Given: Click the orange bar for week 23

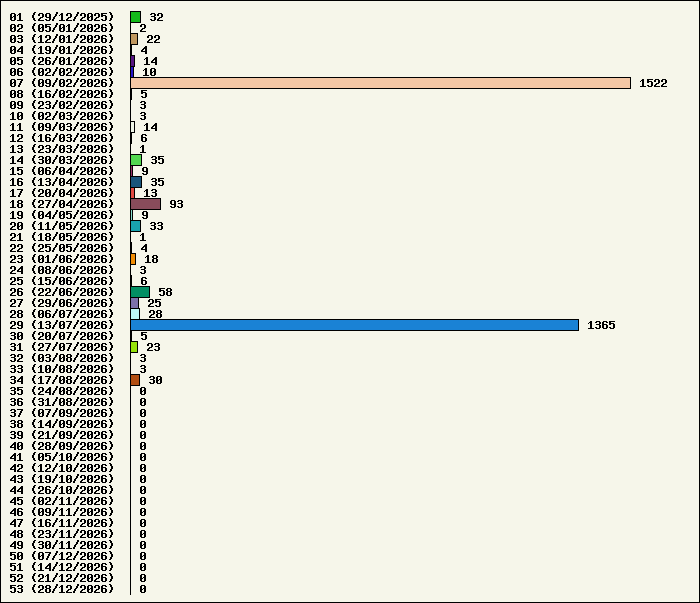Looking at the screenshot, I should [133, 259].
